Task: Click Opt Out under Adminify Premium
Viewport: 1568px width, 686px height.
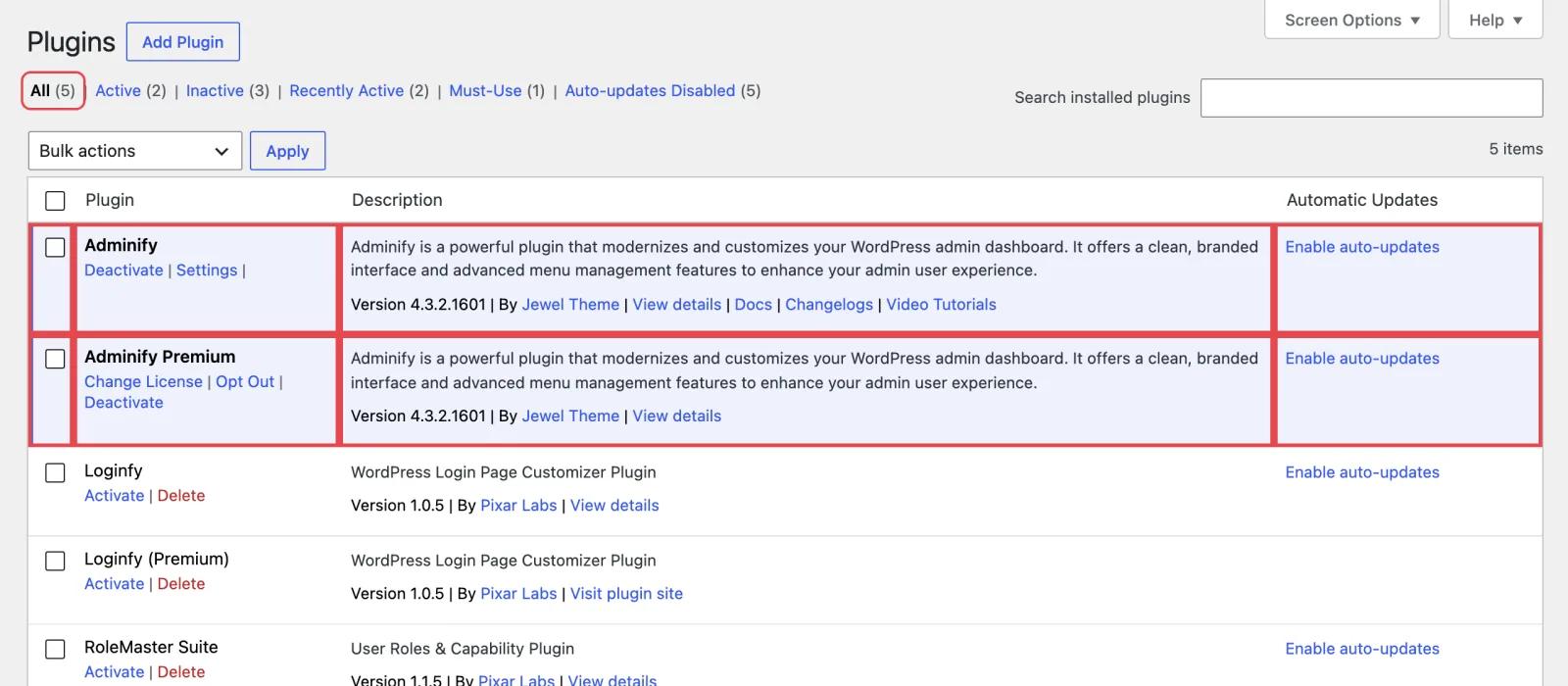Action: click(x=245, y=382)
